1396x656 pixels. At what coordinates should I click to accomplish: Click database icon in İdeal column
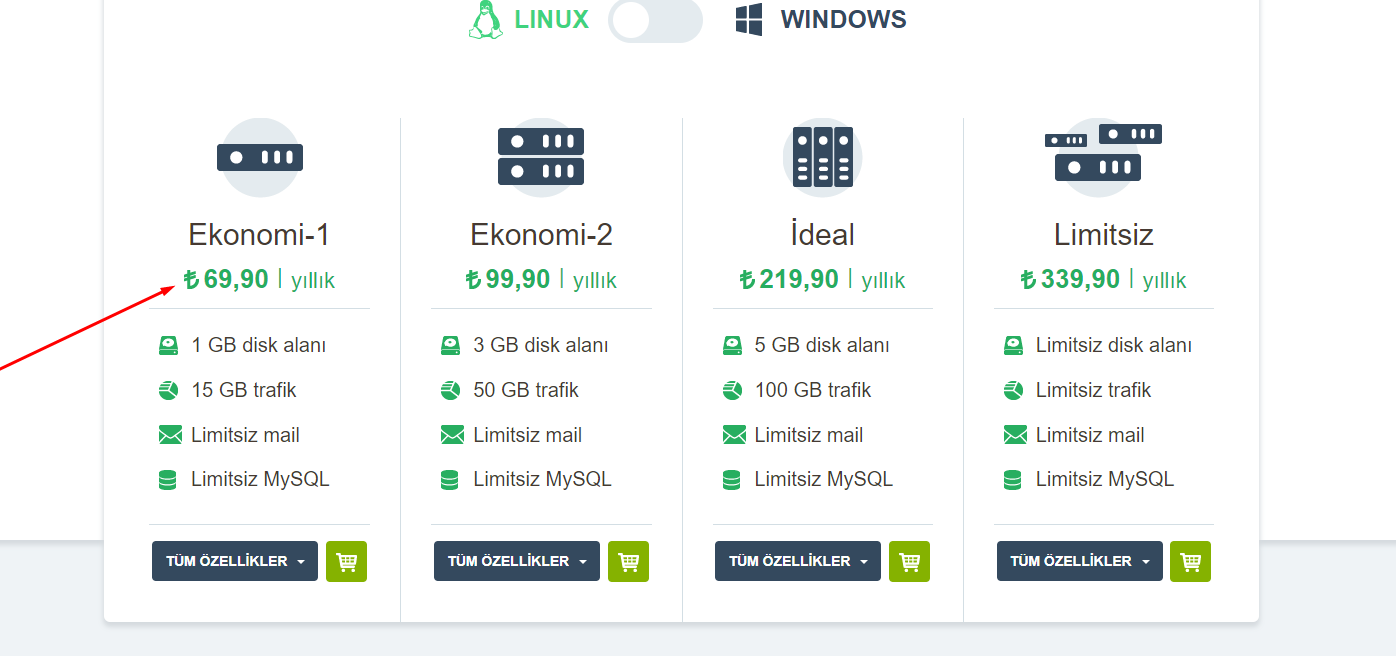point(731,480)
